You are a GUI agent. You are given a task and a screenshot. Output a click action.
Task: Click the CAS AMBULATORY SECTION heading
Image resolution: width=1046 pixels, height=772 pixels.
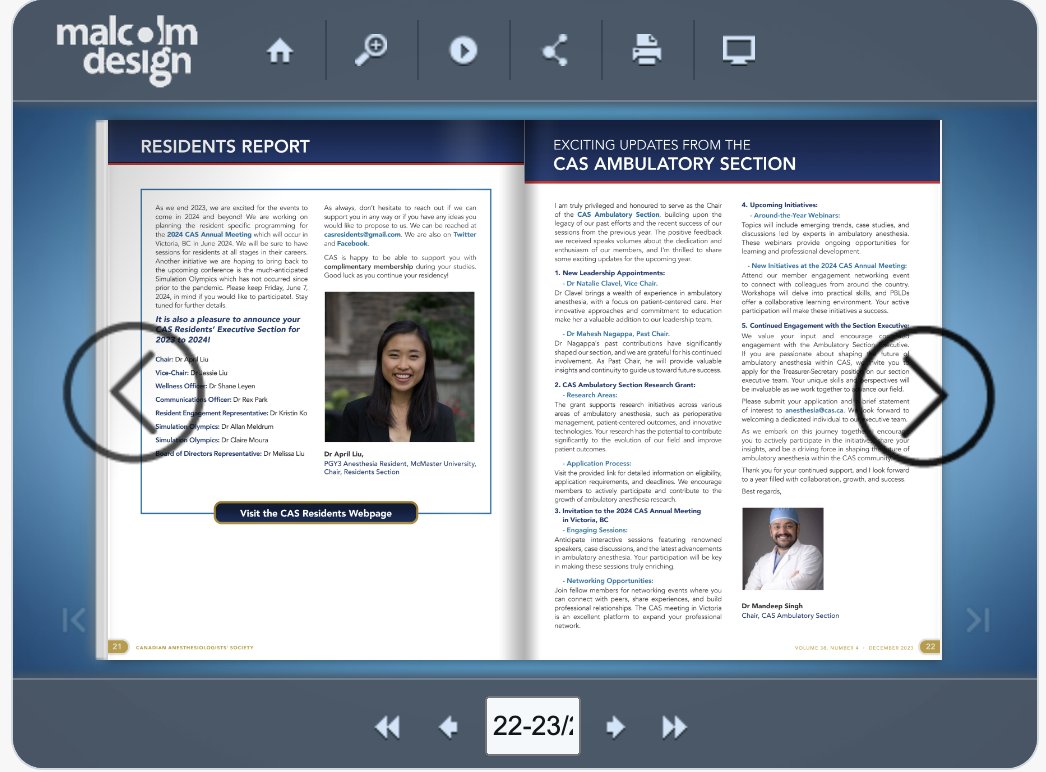click(x=674, y=163)
